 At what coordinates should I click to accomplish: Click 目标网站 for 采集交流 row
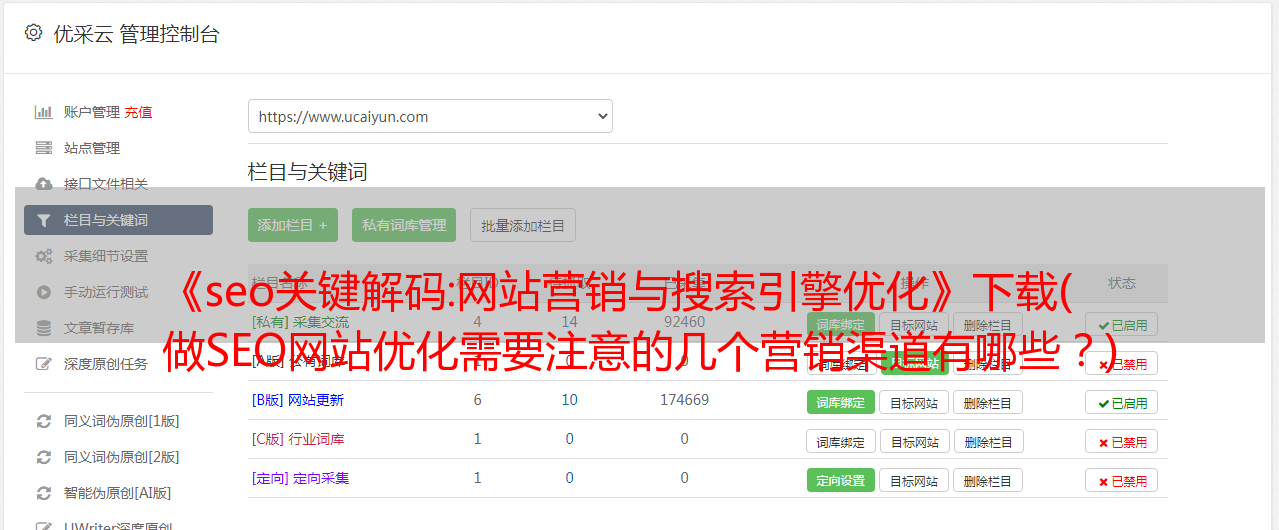coord(914,324)
